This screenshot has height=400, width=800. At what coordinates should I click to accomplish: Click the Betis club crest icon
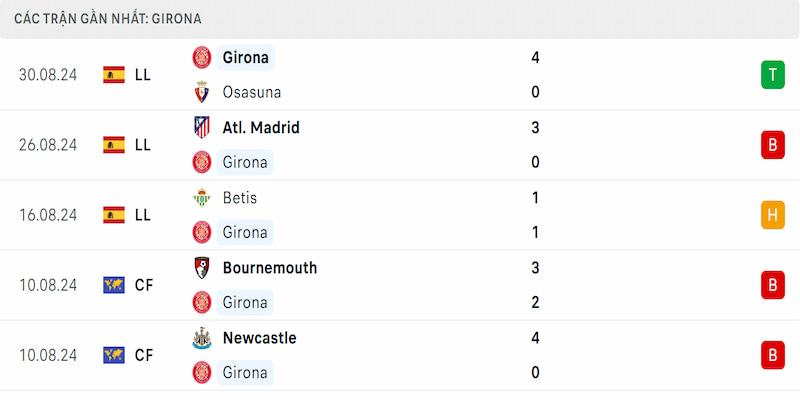tap(202, 197)
